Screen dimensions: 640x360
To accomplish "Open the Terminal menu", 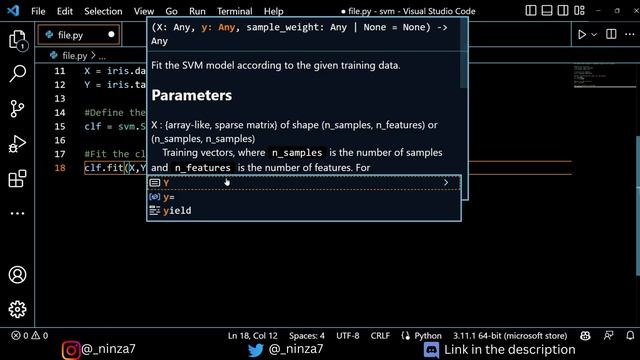I will point(235,11).
